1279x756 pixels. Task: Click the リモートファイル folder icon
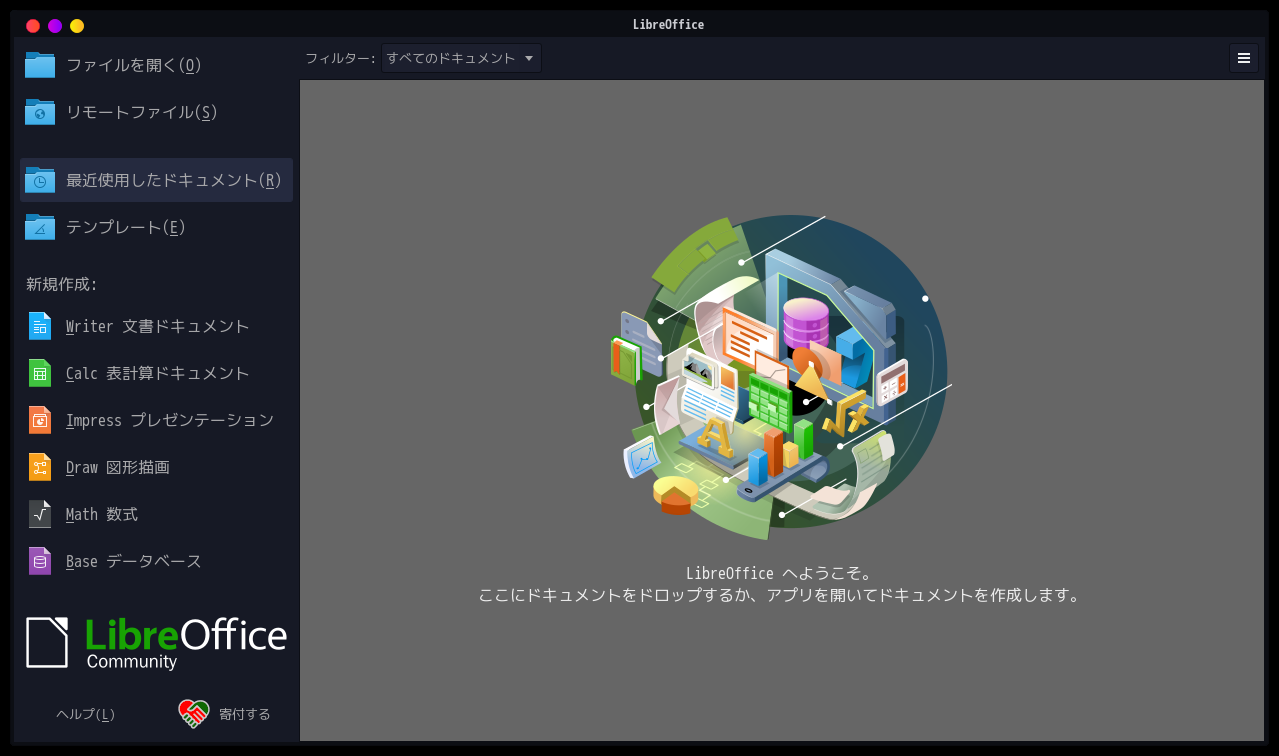point(39,112)
